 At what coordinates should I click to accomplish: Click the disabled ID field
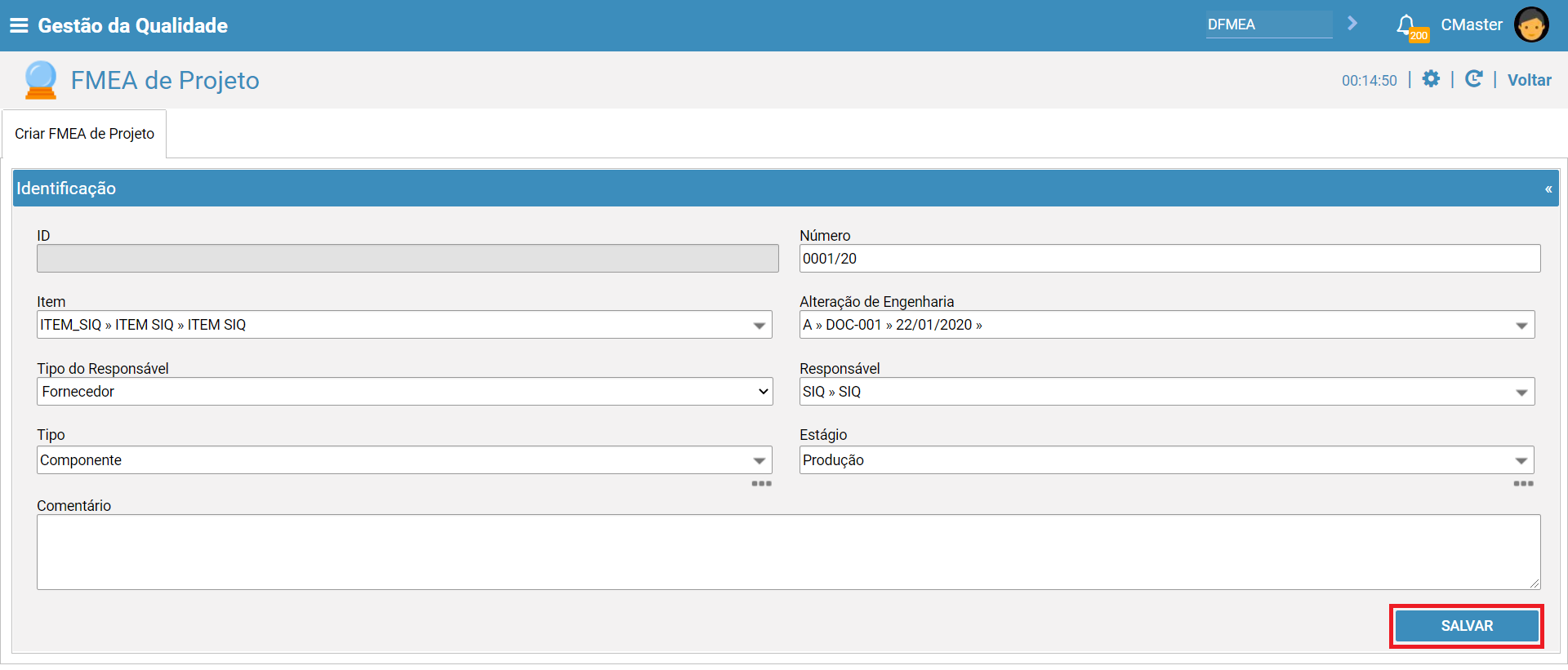(408, 259)
